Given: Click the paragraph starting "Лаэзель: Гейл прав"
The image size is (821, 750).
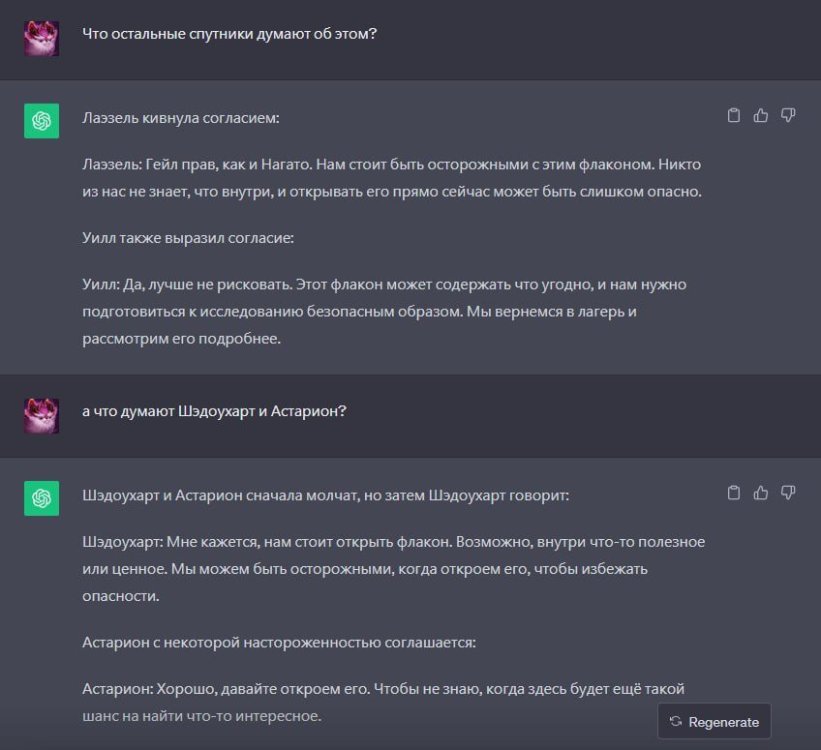Looking at the screenshot, I should click(x=392, y=177).
